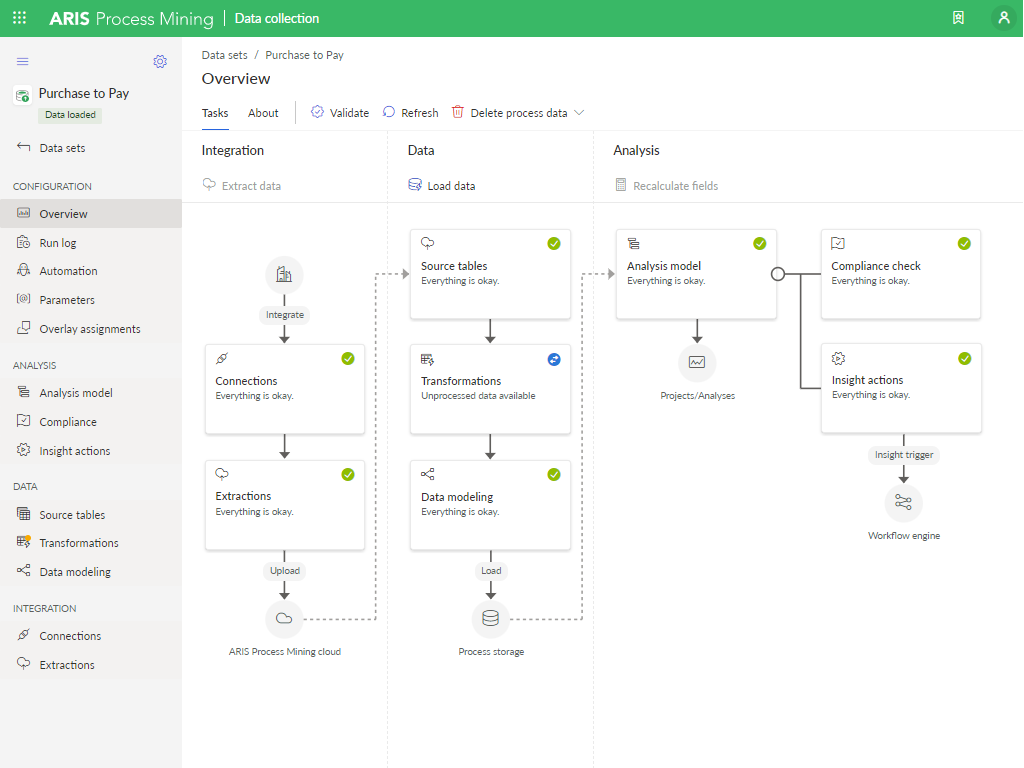
Task: Collapse the sidebar with hamburger icon
Action: (x=23, y=61)
